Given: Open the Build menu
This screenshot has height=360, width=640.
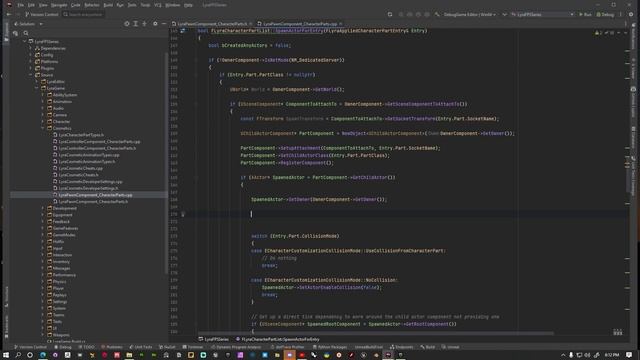Looking at the screenshot, I should tap(108, 5).
